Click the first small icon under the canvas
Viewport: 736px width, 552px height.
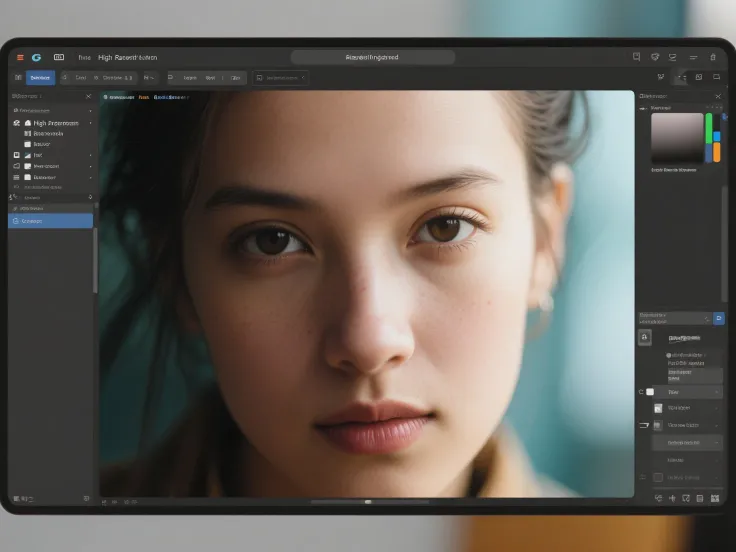(104, 502)
